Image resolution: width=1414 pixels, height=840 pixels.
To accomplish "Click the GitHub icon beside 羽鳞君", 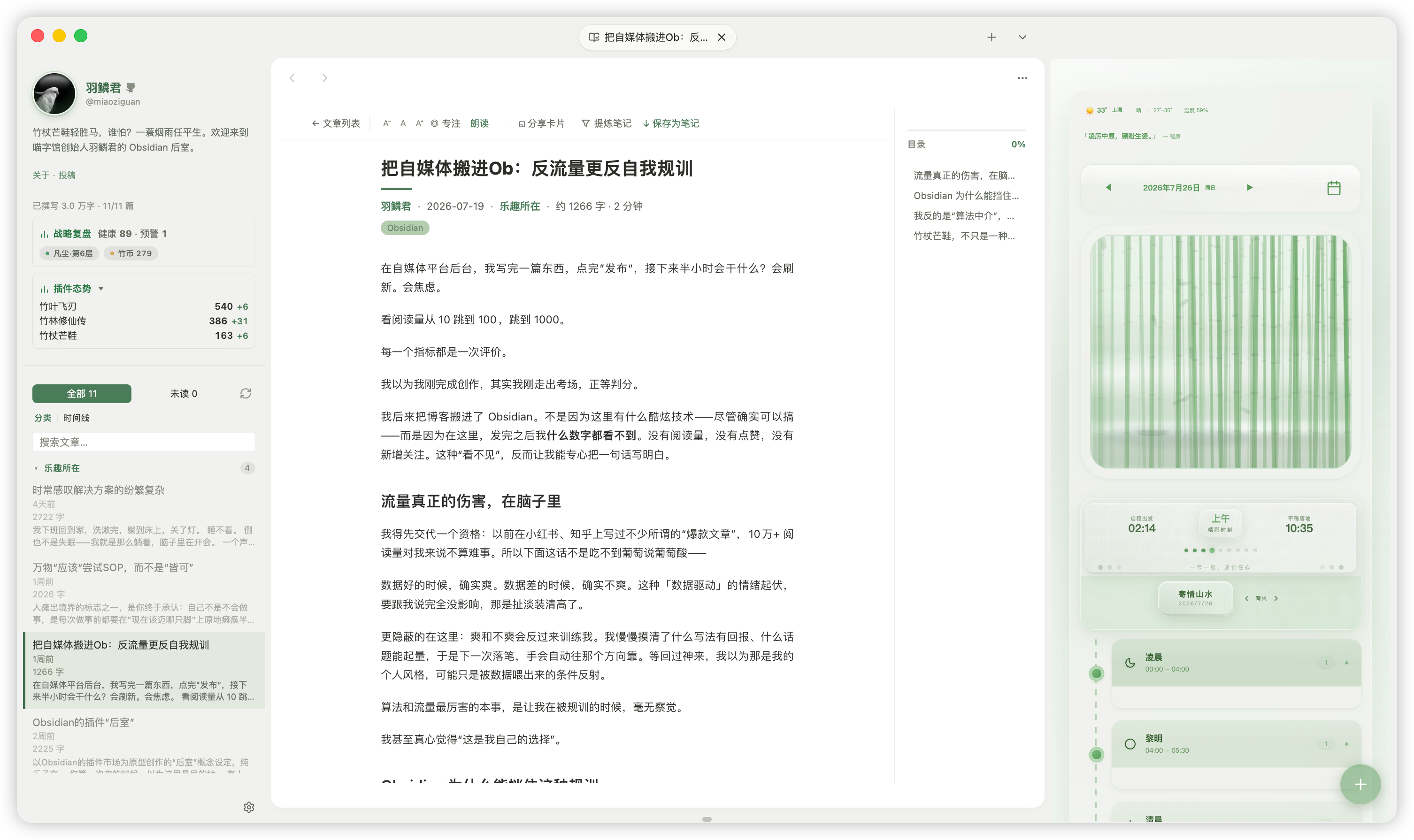I will click(131, 87).
